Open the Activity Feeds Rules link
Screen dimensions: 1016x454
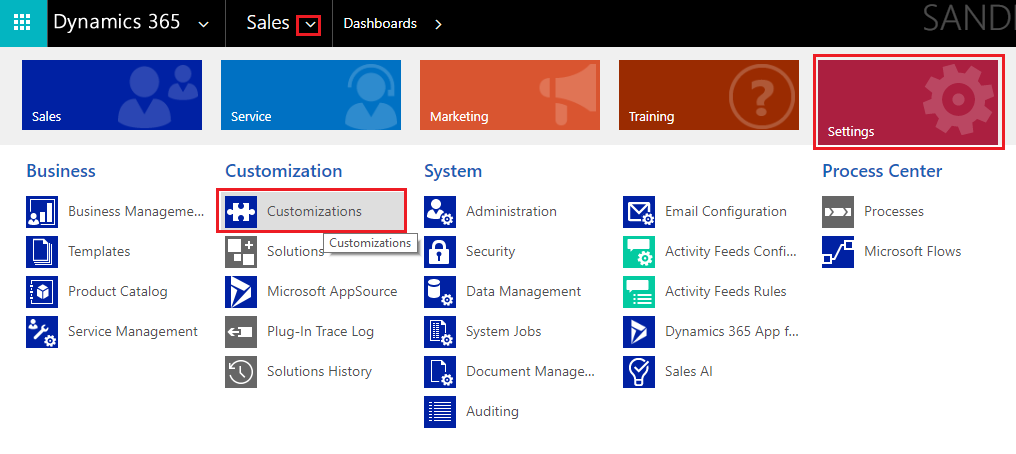(726, 292)
